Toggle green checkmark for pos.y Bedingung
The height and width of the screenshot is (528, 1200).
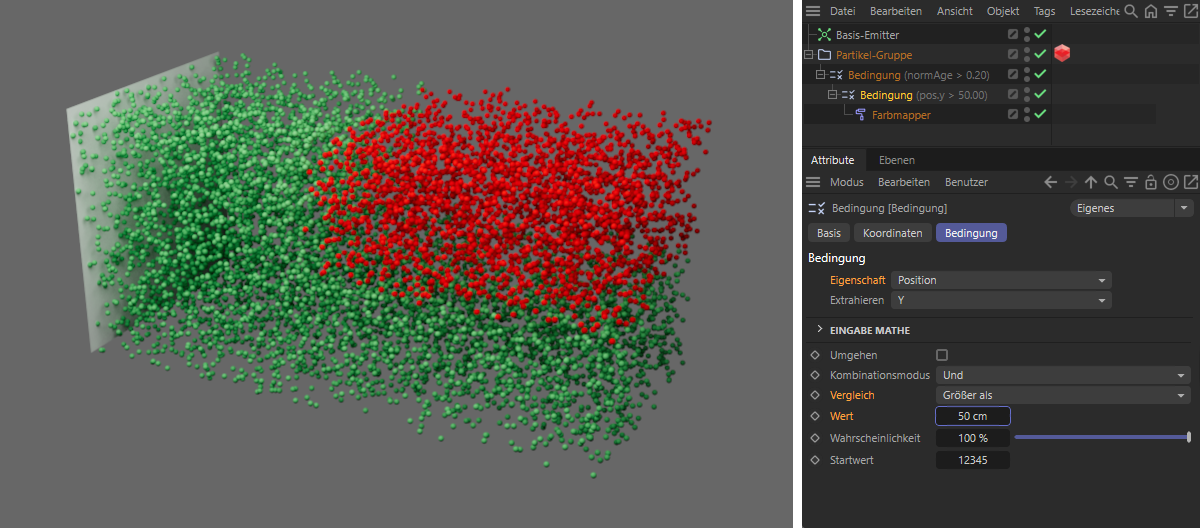click(x=1040, y=94)
